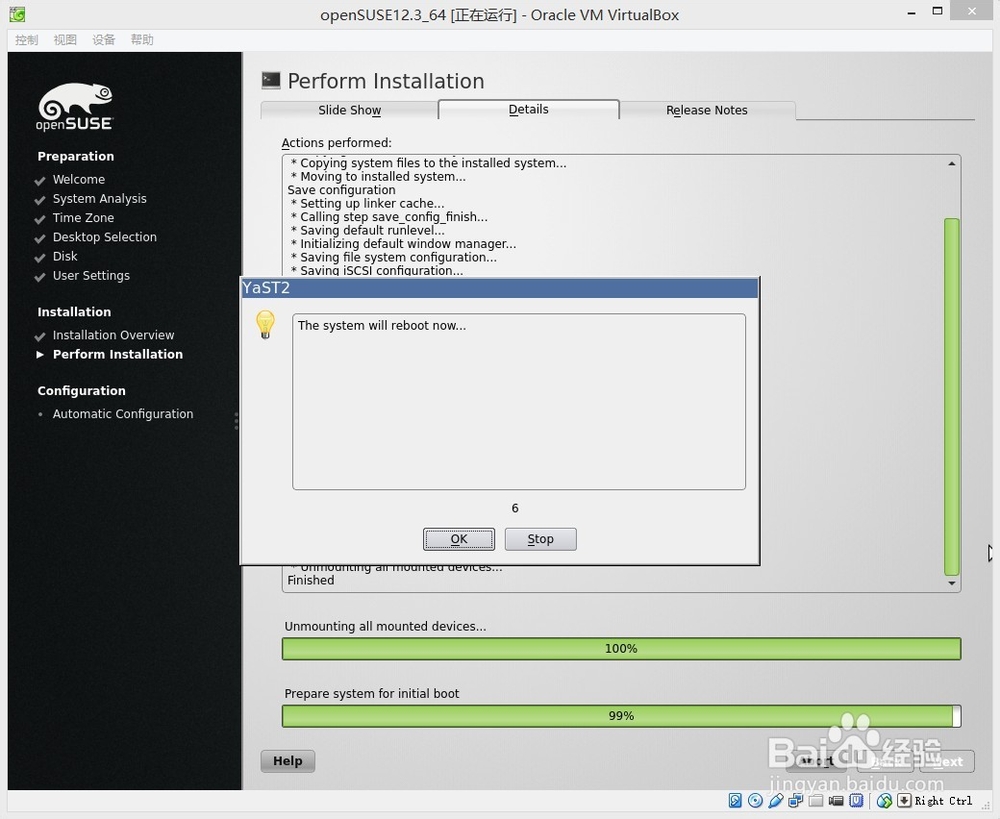This screenshot has height=819, width=1000.
Task: Click the 'Saving default runlevel...' log line
Action: (x=368, y=230)
